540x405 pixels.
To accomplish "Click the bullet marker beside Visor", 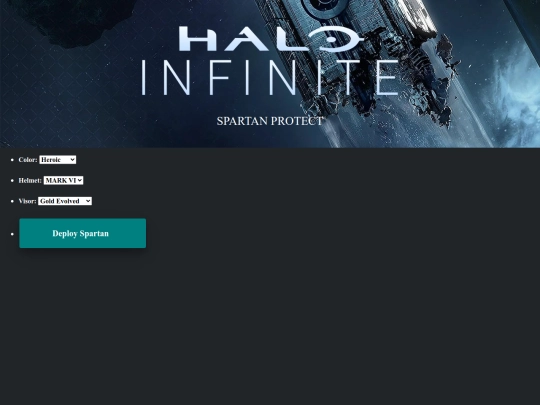I will pyautogui.click(x=12, y=201).
